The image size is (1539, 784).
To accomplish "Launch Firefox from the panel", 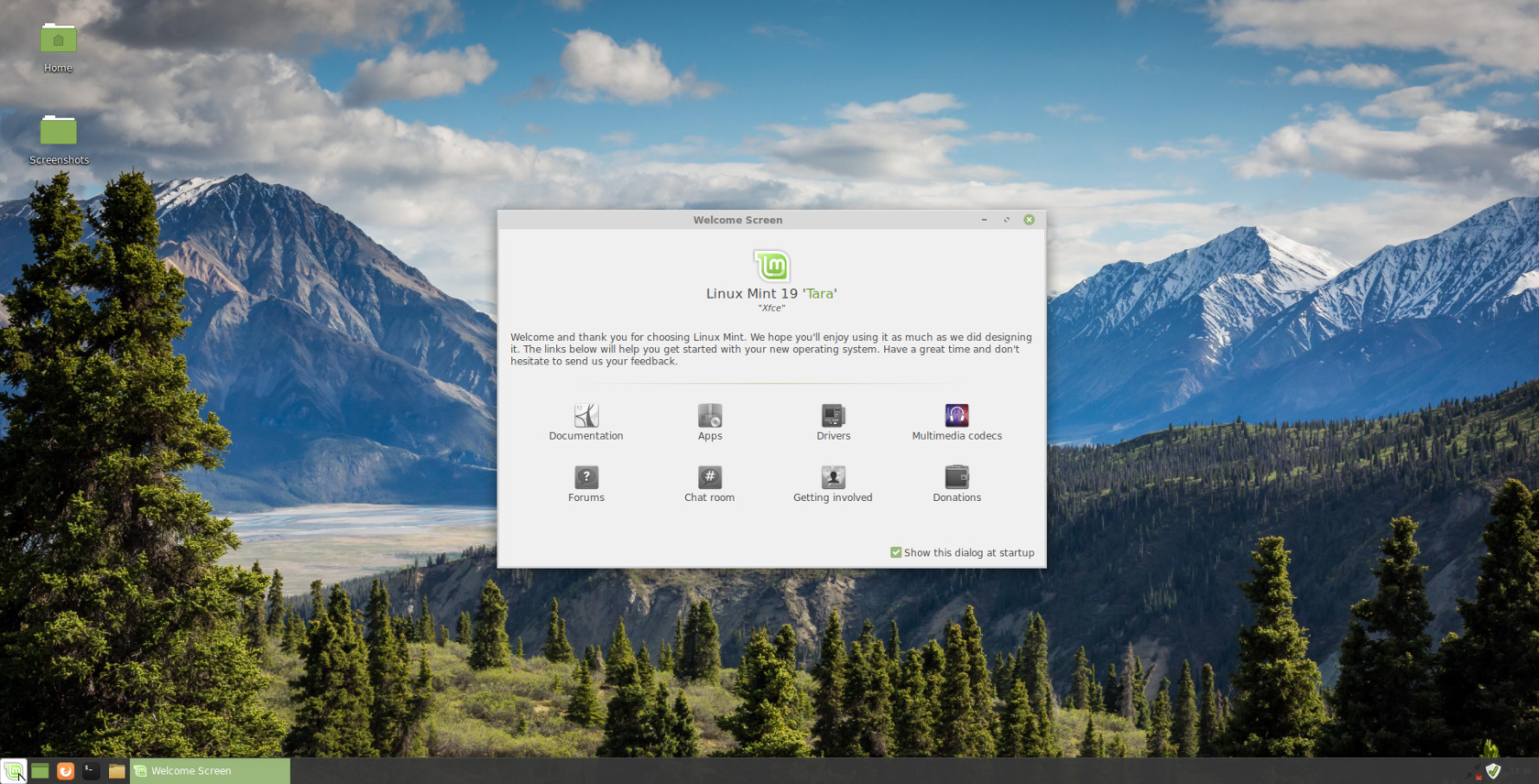I will click(66, 771).
